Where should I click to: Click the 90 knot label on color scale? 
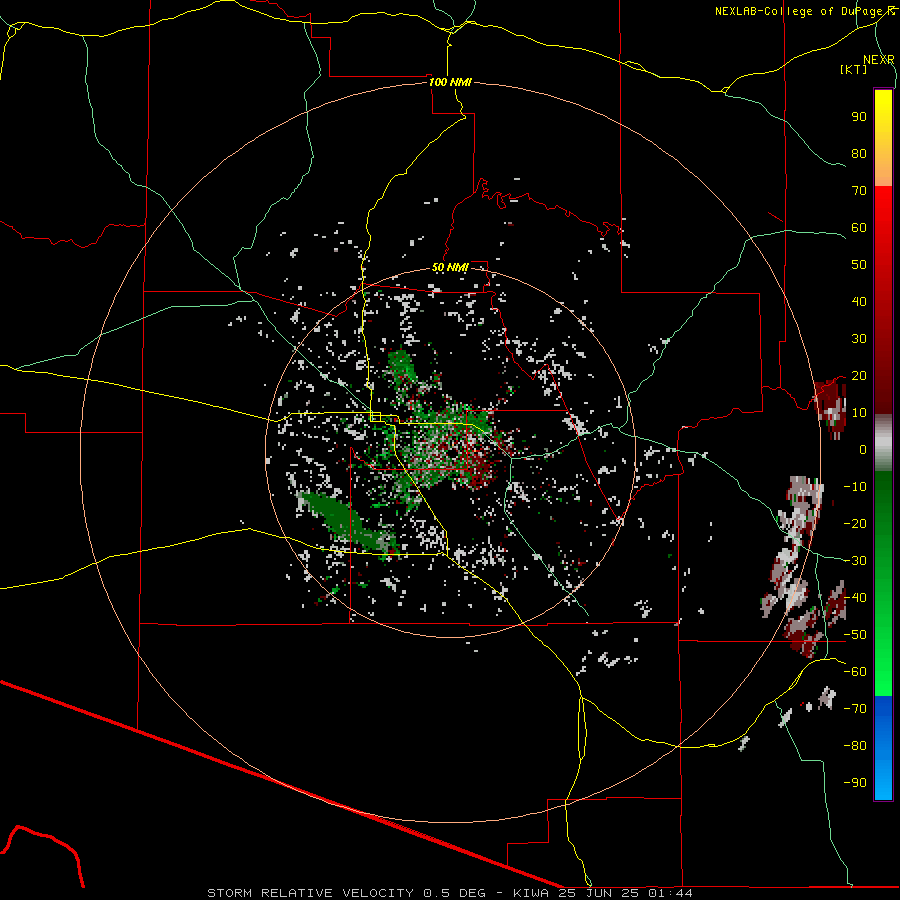click(x=859, y=117)
